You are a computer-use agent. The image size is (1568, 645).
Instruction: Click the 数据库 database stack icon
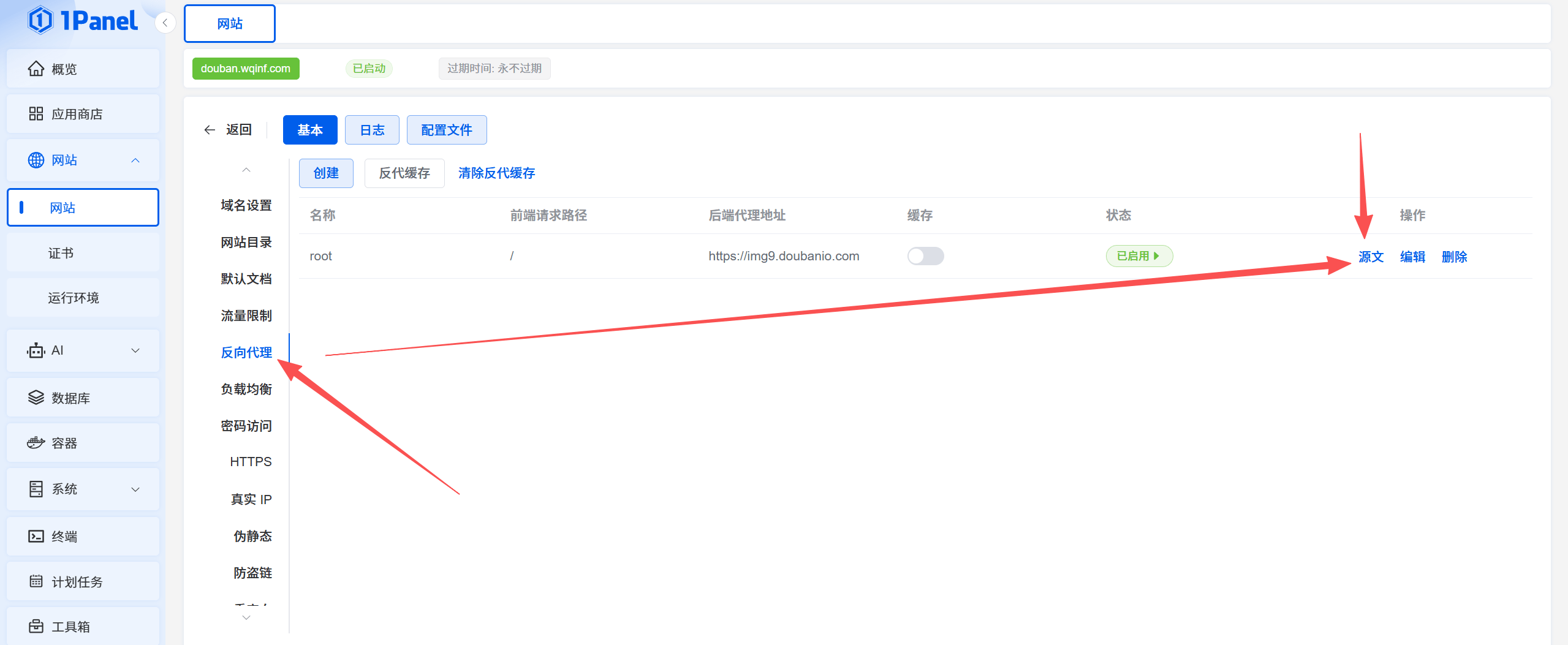pyautogui.click(x=36, y=398)
